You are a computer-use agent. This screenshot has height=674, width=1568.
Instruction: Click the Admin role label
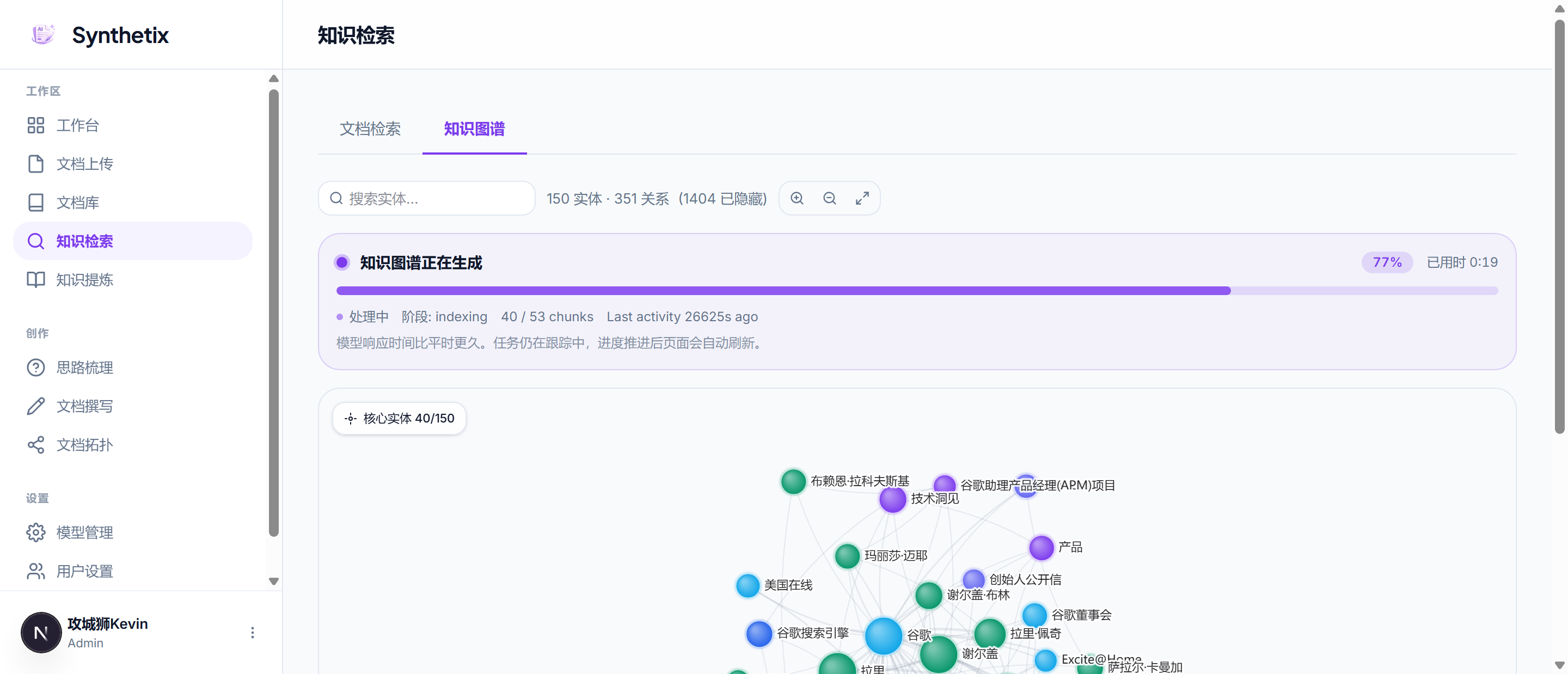[85, 644]
